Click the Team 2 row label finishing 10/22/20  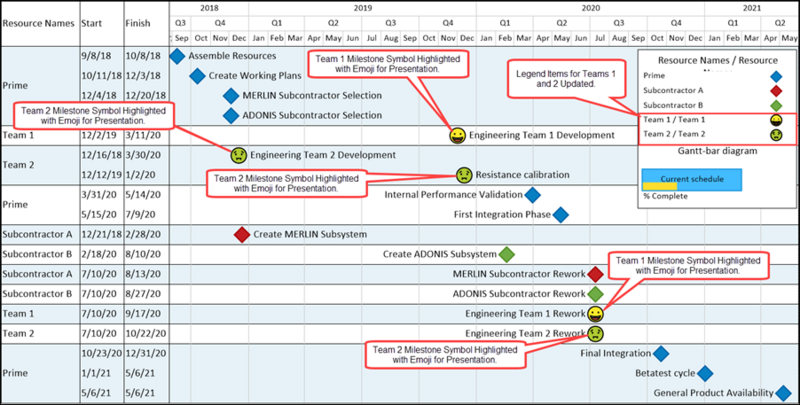coord(18,334)
